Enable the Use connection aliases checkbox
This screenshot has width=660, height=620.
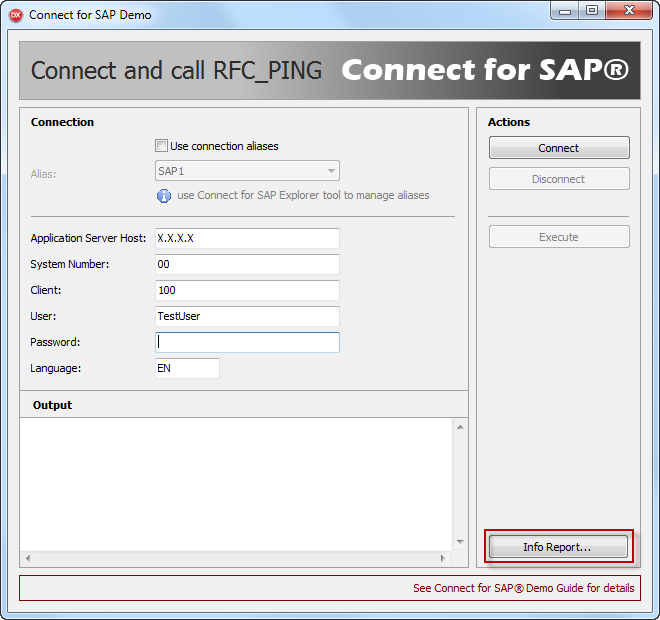(161, 146)
